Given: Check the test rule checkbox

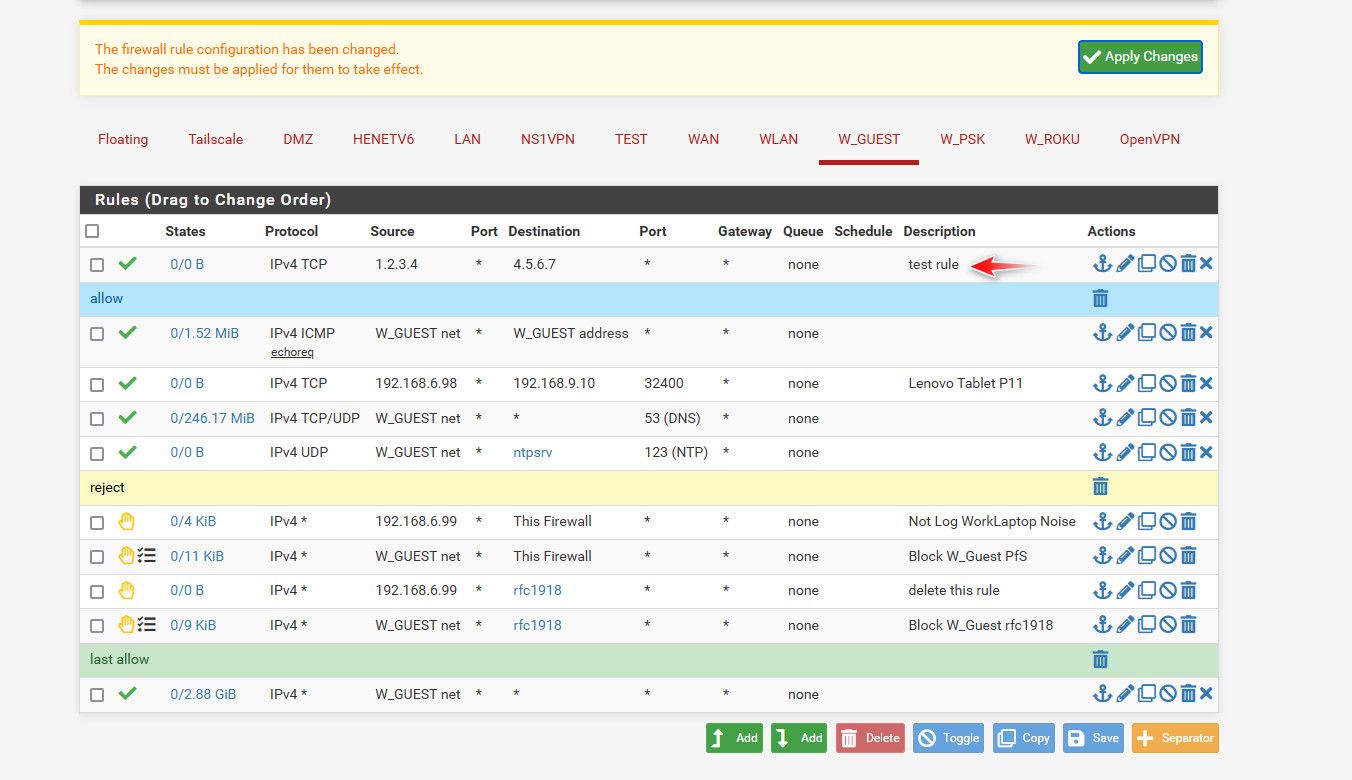Looking at the screenshot, I should point(97,265).
